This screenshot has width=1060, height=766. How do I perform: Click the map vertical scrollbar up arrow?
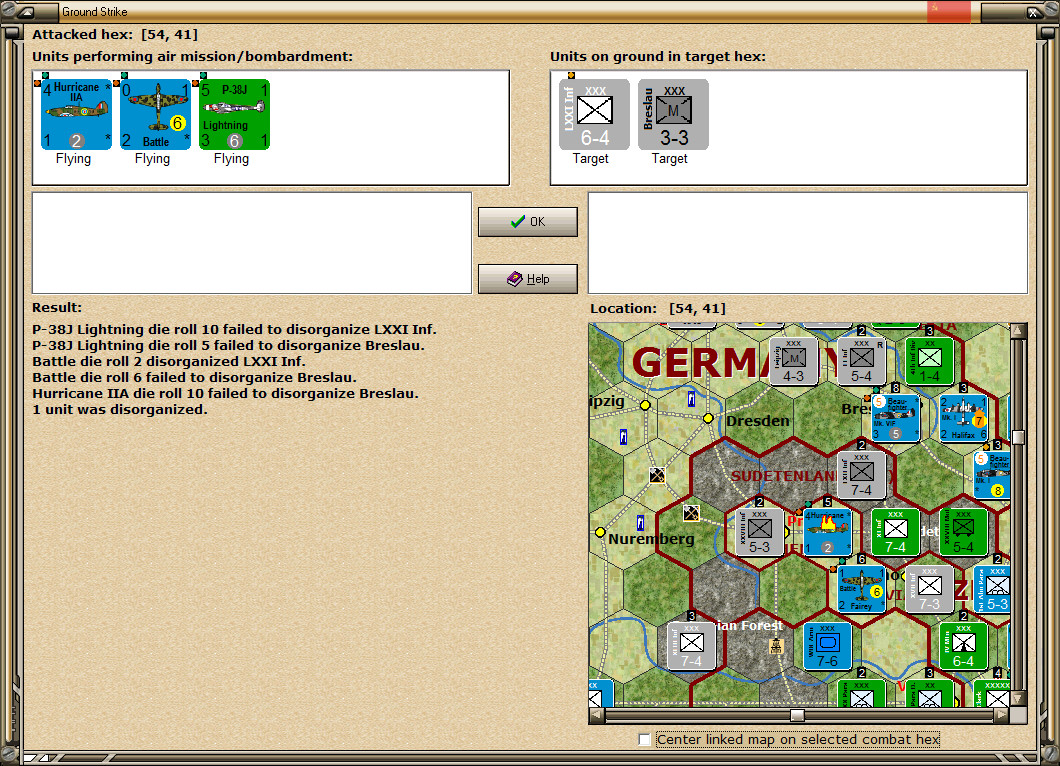1019,331
